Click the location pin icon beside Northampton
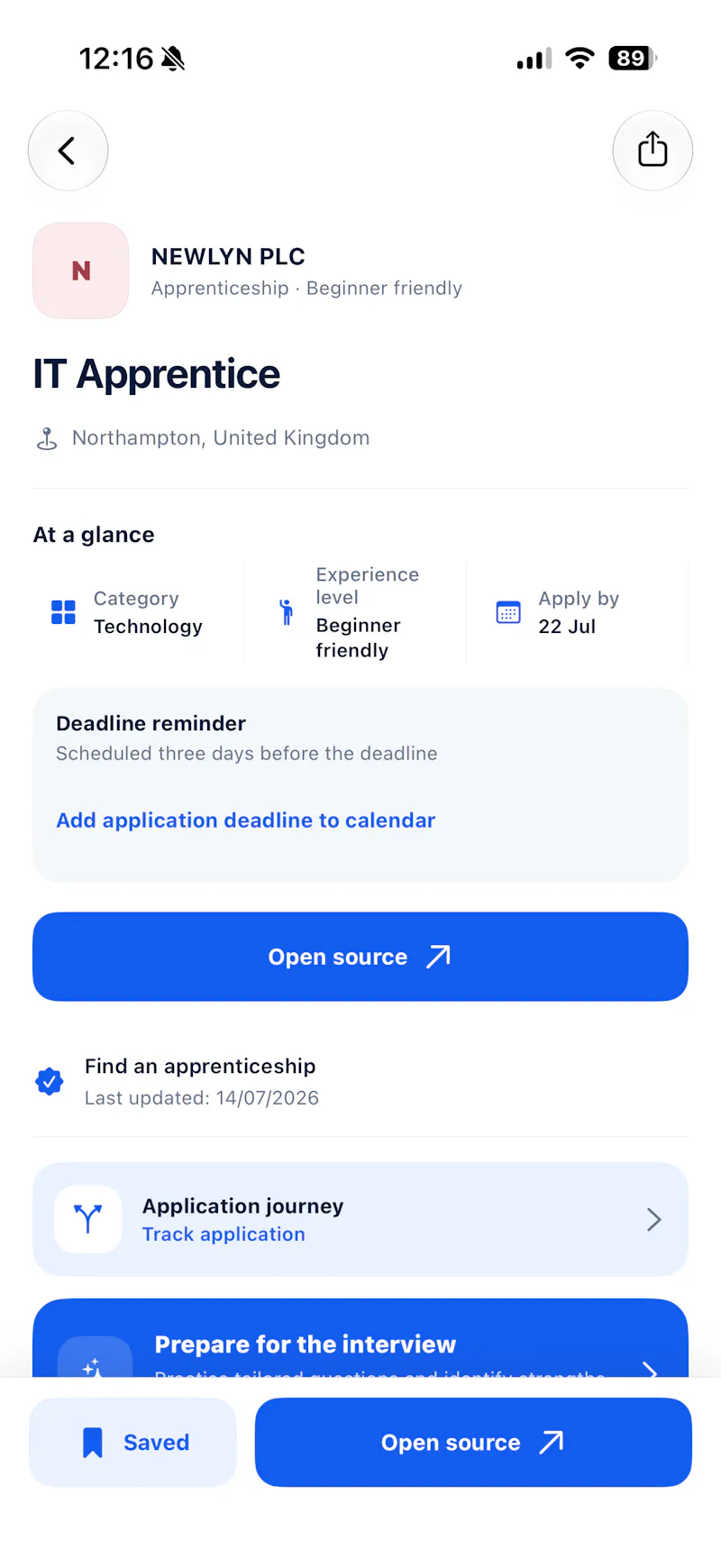721x1568 pixels. coord(47,439)
